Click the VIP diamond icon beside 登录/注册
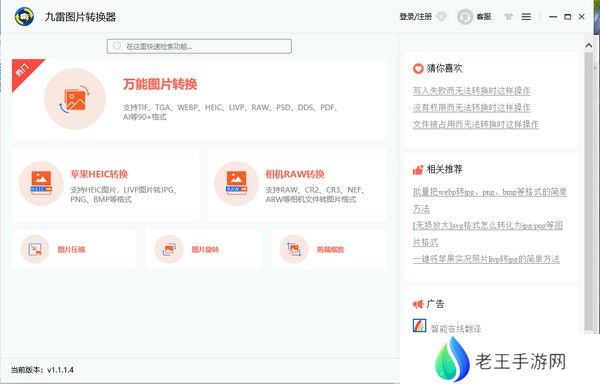The width and height of the screenshot is (600, 384). pyautogui.click(x=441, y=16)
